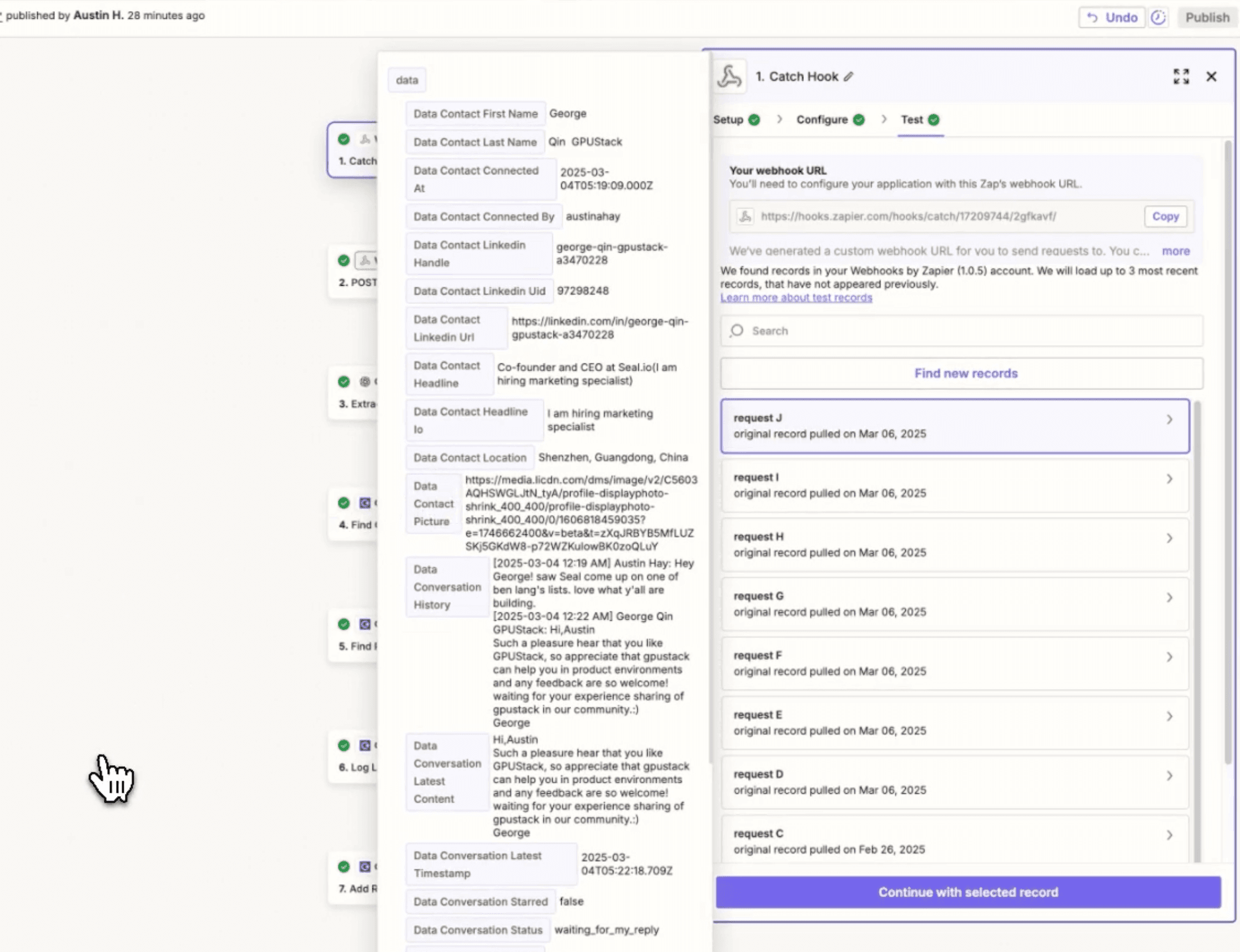Switch to the Configure tab
Viewport: 1240px width, 952px height.
pyautogui.click(x=821, y=120)
